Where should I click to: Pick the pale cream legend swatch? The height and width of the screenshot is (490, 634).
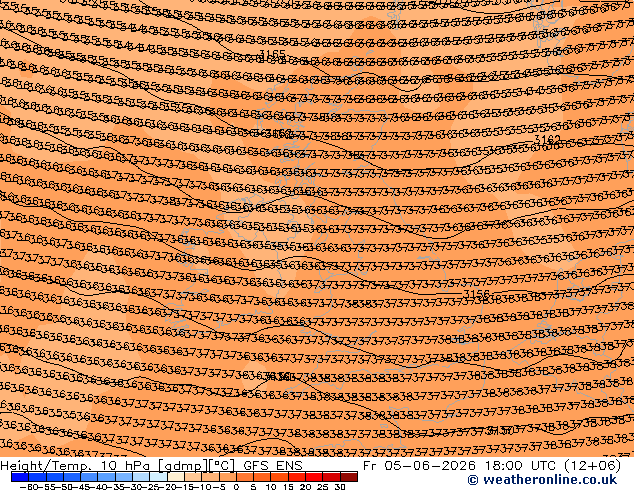176,477
